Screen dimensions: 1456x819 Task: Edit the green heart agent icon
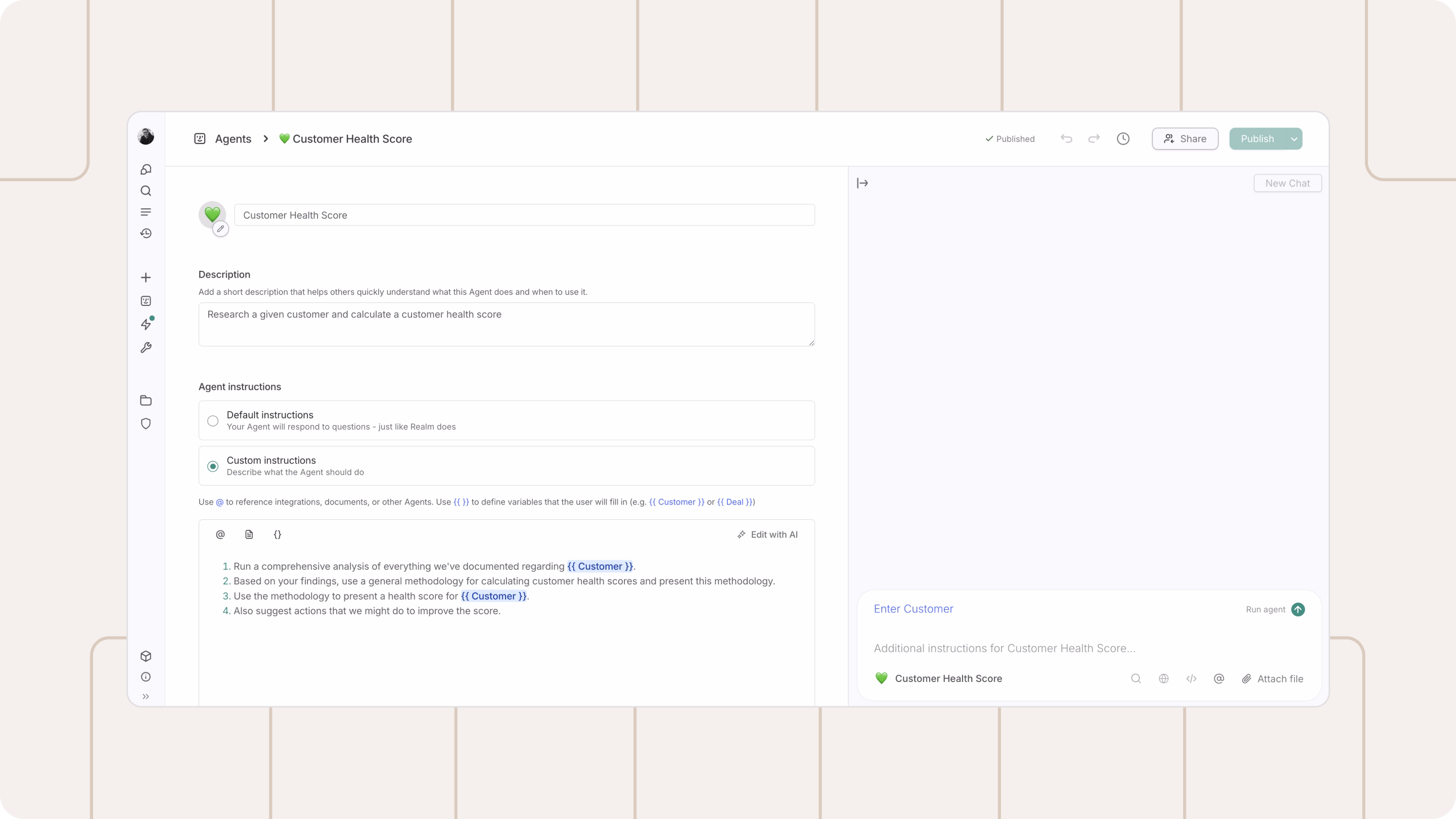pyautogui.click(x=220, y=229)
